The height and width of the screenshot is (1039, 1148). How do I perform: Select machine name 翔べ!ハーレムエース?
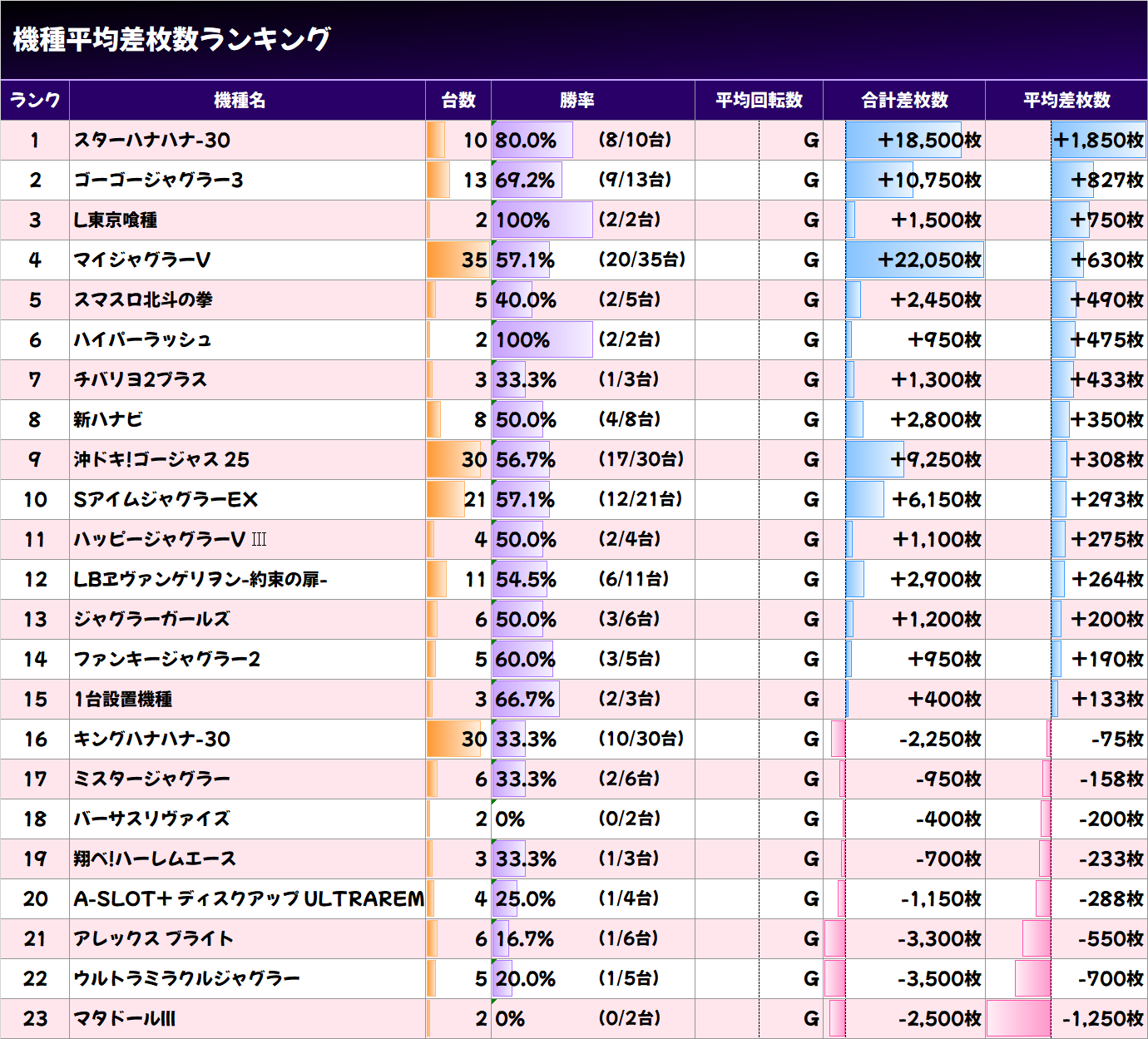(155, 859)
